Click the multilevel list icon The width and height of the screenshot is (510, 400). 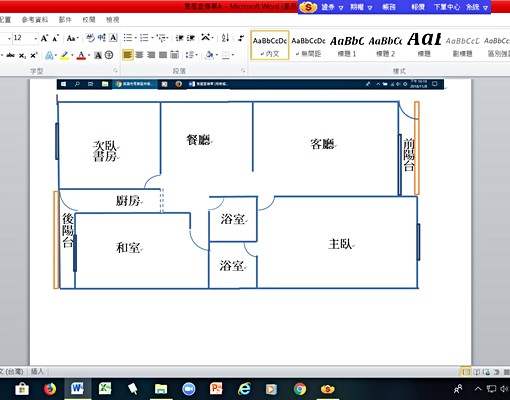click(x=161, y=38)
